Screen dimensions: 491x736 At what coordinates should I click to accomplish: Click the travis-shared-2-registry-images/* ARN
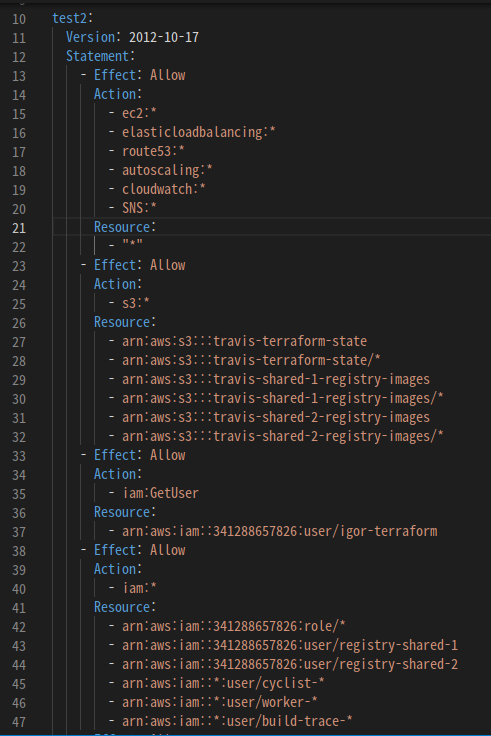coord(283,436)
